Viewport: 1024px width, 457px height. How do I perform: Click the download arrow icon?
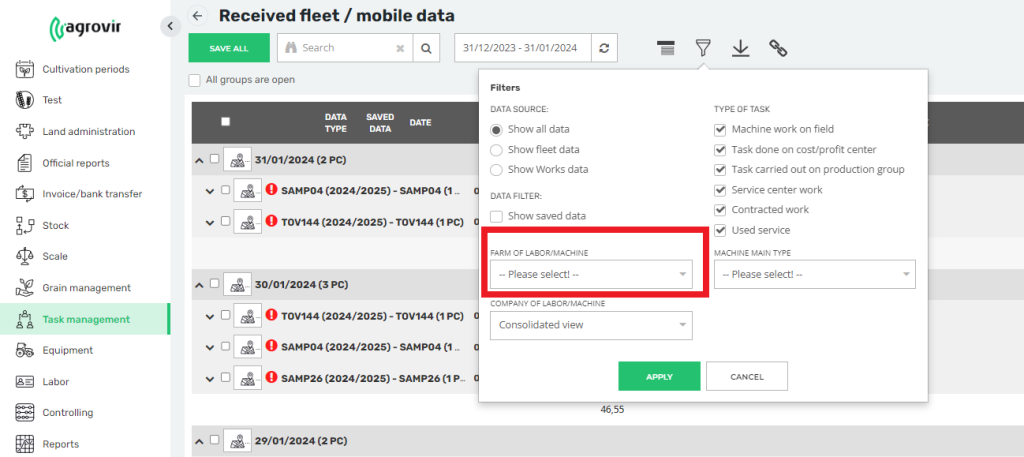pos(740,48)
